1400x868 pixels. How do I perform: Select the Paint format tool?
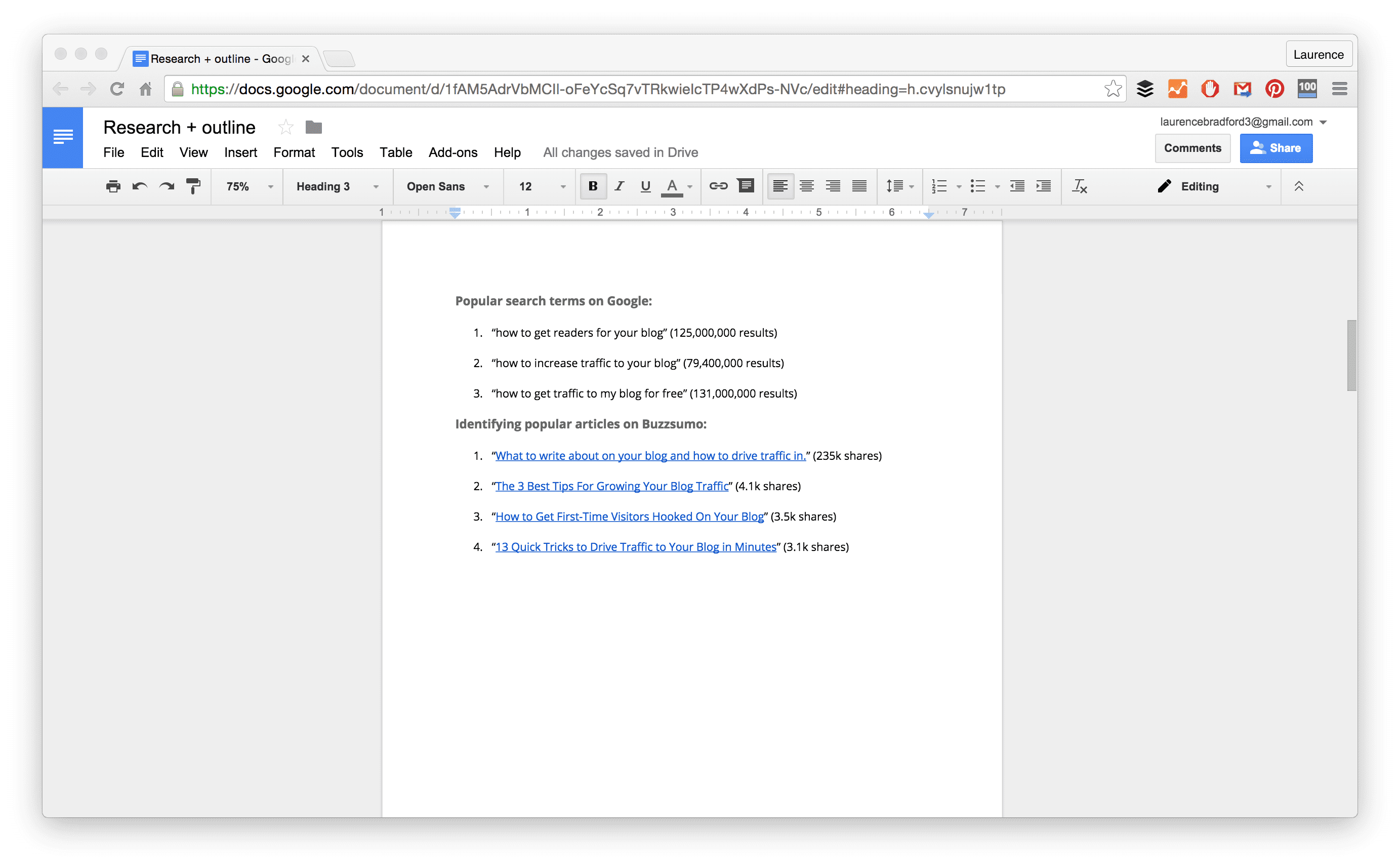[193, 186]
